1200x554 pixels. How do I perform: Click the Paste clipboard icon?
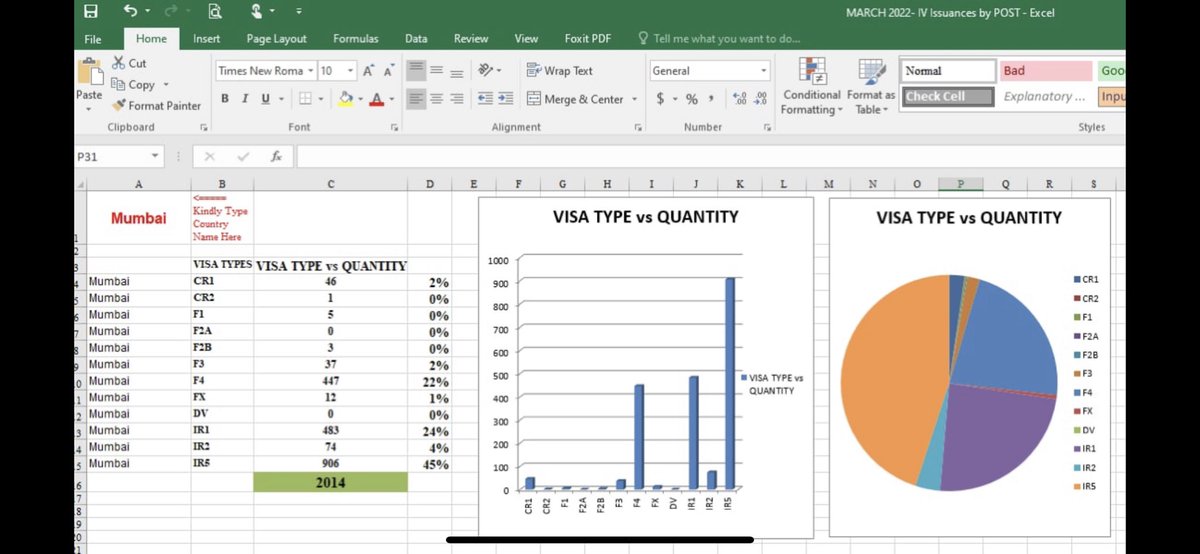[89, 70]
